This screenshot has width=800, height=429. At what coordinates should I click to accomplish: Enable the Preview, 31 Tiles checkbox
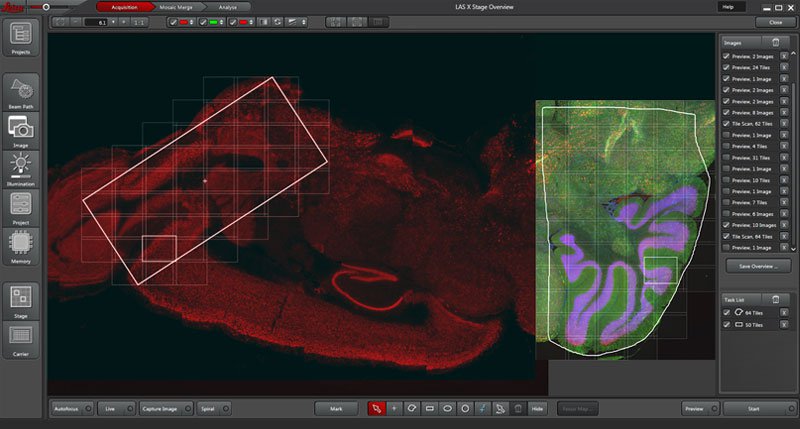725,157
